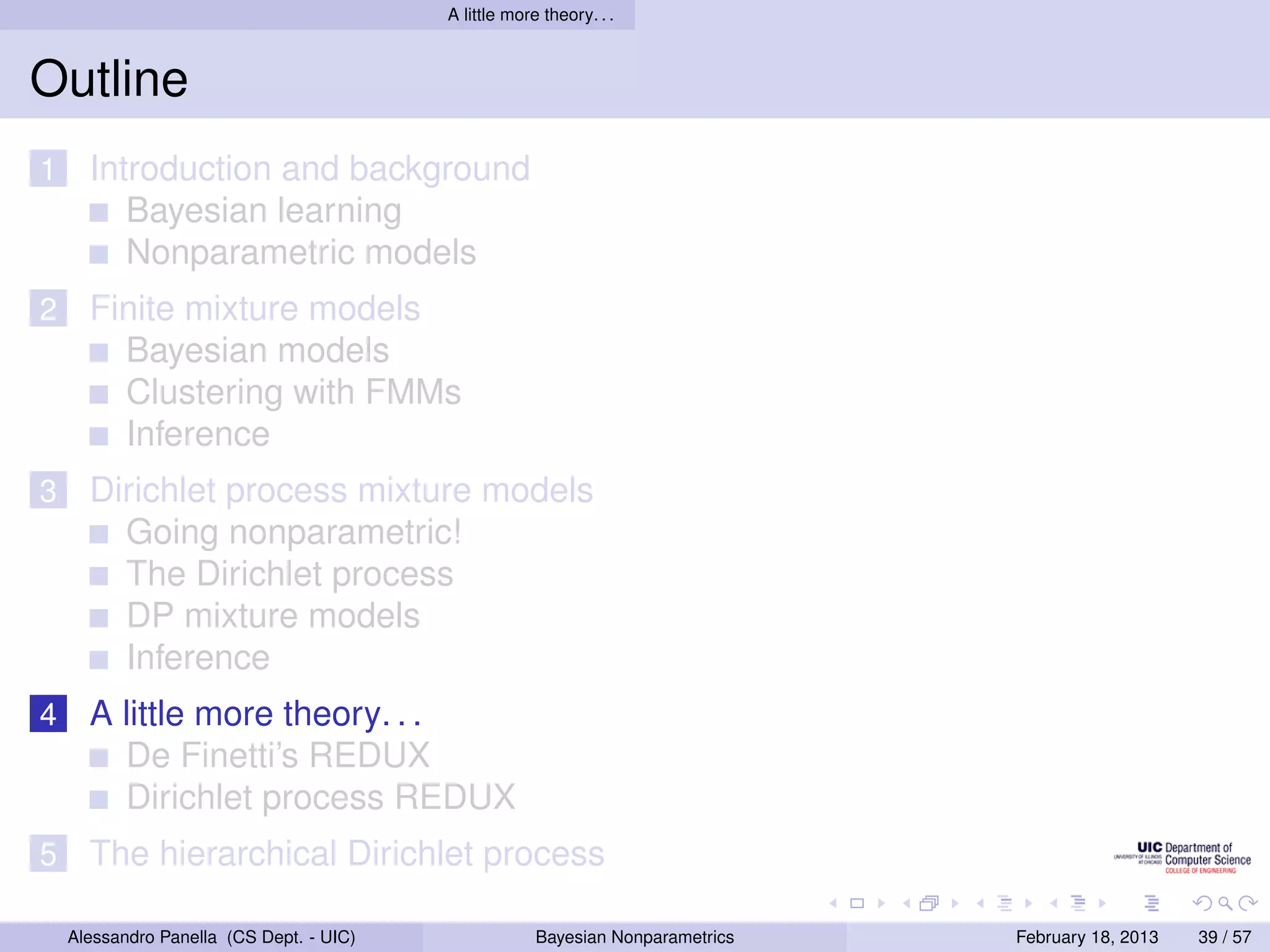Jump to Inference under Finite mixture models
The width and height of the screenshot is (1270, 952).
point(198,434)
